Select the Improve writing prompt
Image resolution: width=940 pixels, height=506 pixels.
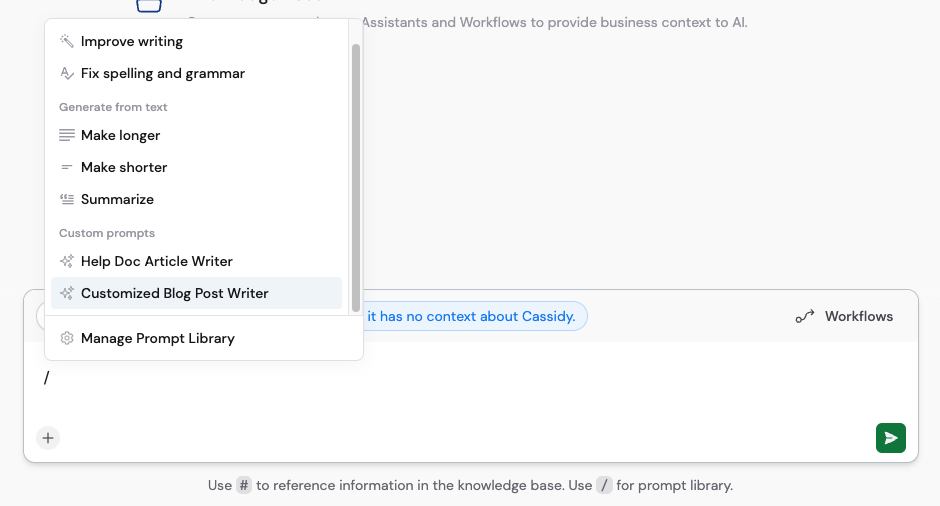(196, 41)
